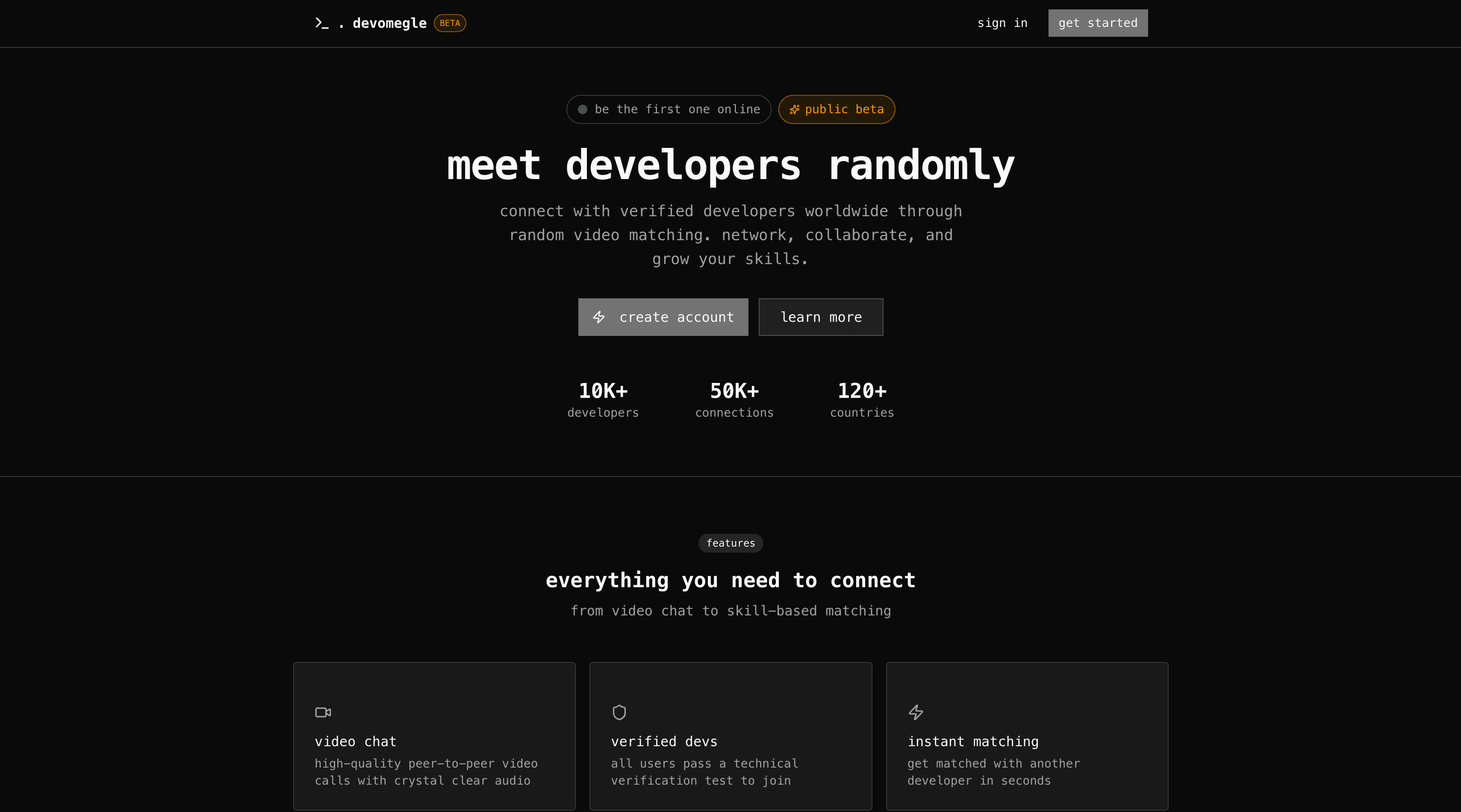Open the sign in link
The width and height of the screenshot is (1461, 812).
click(x=1002, y=23)
